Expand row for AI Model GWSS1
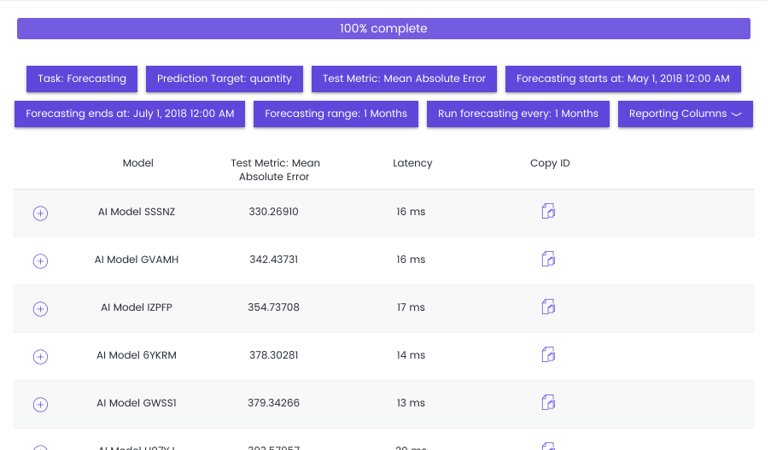 [x=40, y=404]
